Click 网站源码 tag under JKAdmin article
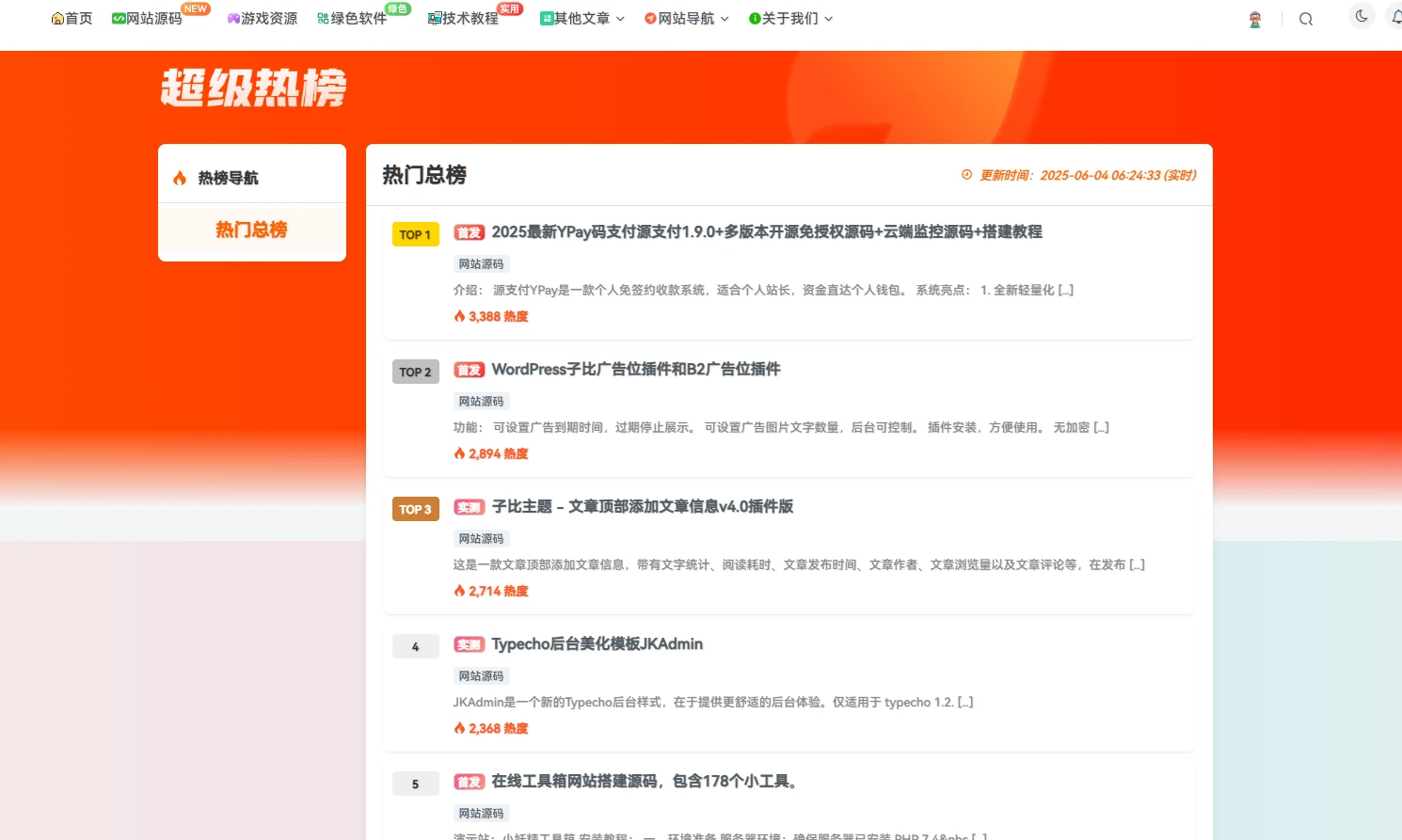This screenshot has width=1402, height=840. (x=482, y=676)
